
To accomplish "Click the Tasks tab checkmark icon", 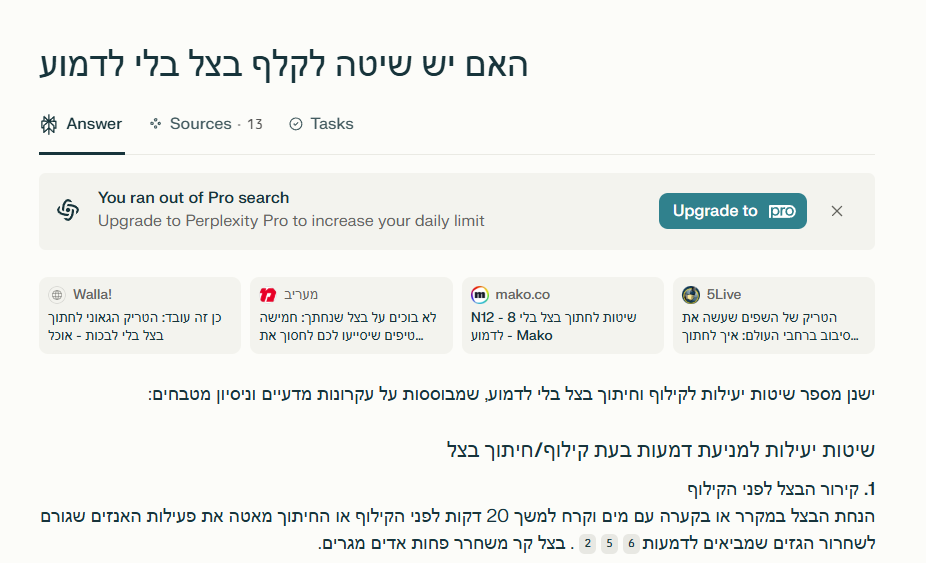I will tap(295, 124).
